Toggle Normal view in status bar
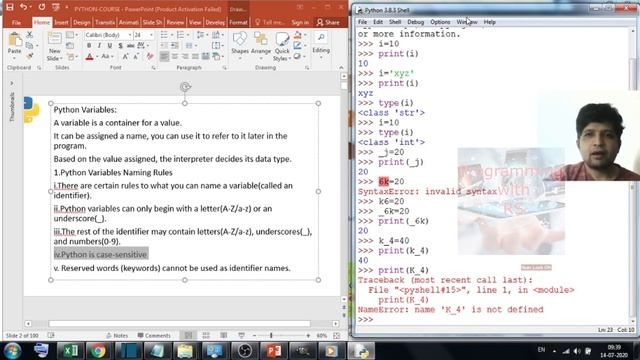640x360 pixels. tap(188, 336)
